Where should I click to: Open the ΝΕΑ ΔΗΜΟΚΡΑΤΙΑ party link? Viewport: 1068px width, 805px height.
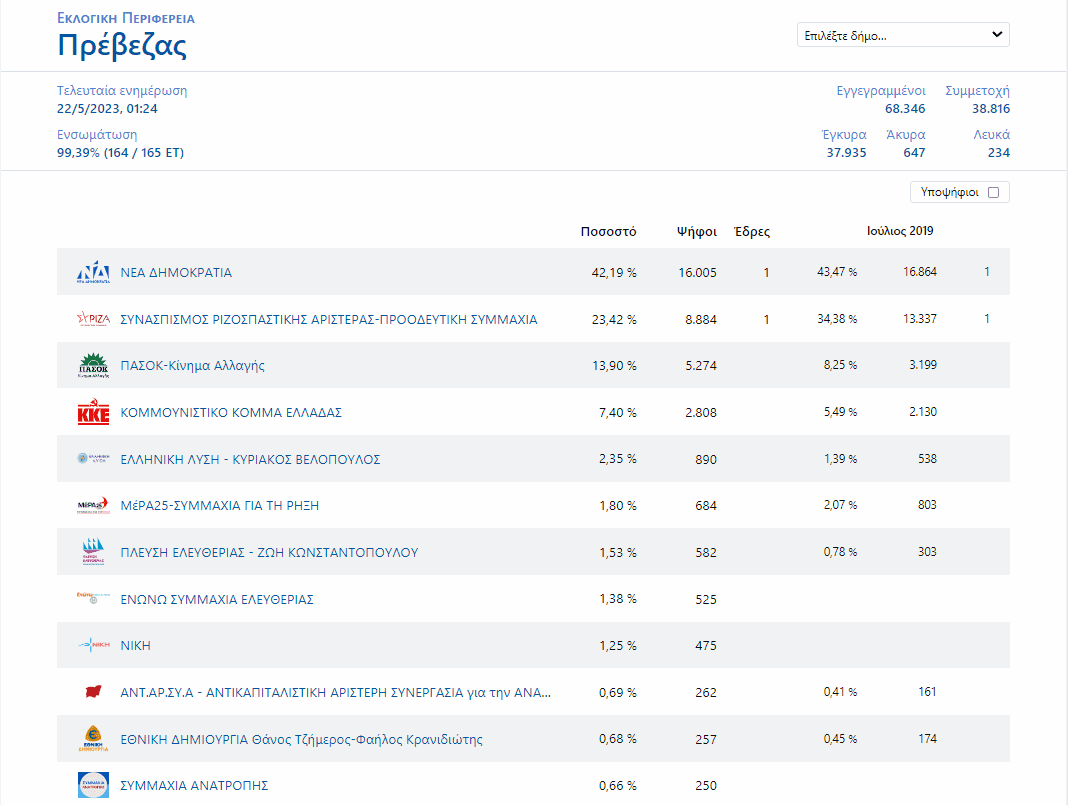coord(176,272)
